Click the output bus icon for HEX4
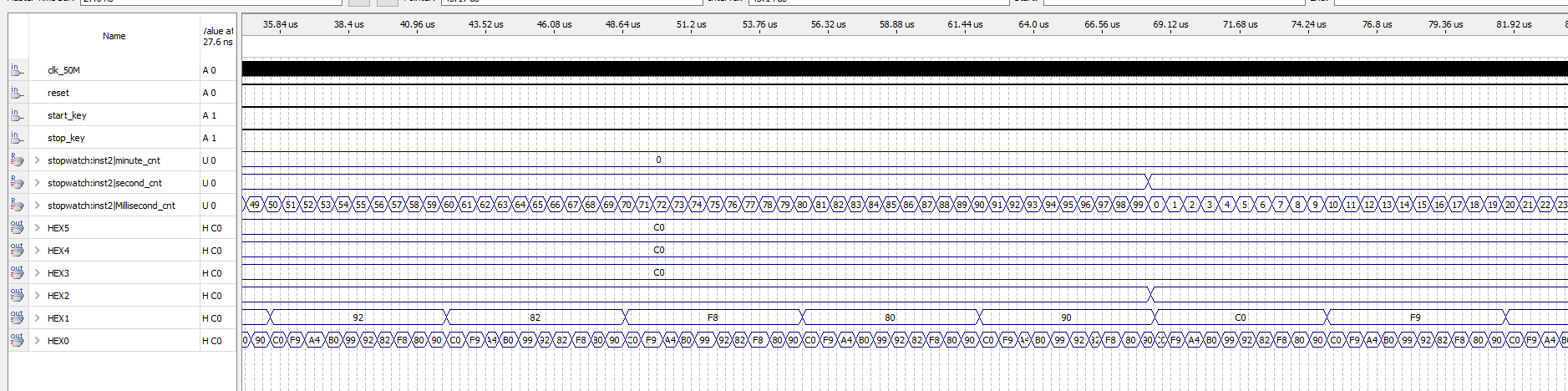The image size is (1568, 391). (17, 250)
